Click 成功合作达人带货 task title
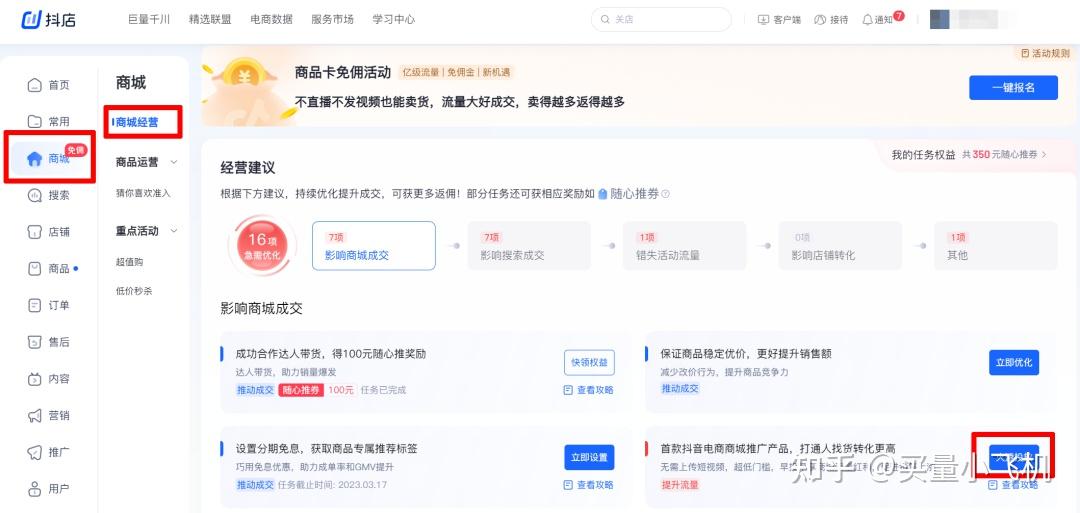1080x513 pixels. [x=331, y=355]
